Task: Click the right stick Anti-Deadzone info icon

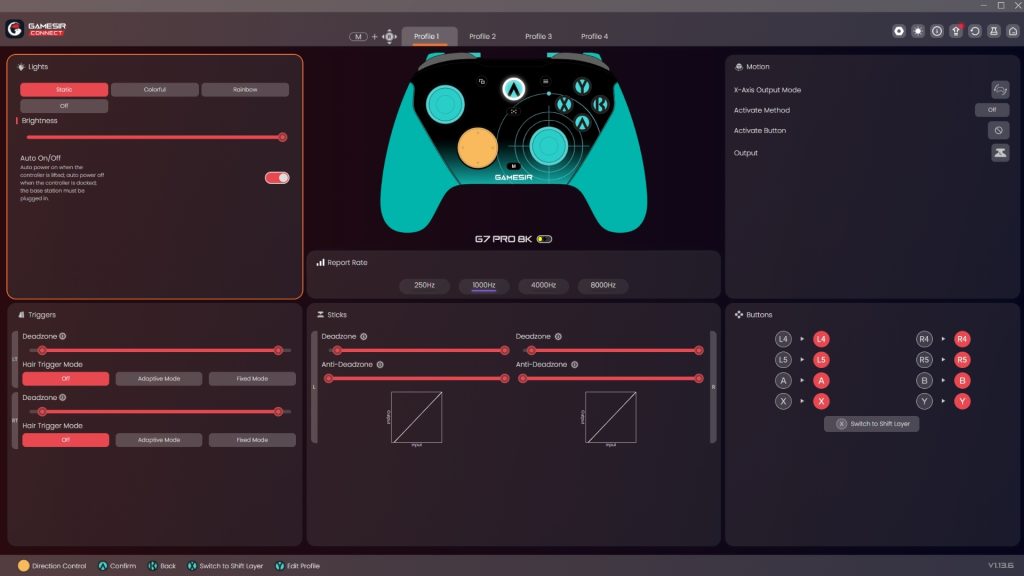Action: click(575, 364)
